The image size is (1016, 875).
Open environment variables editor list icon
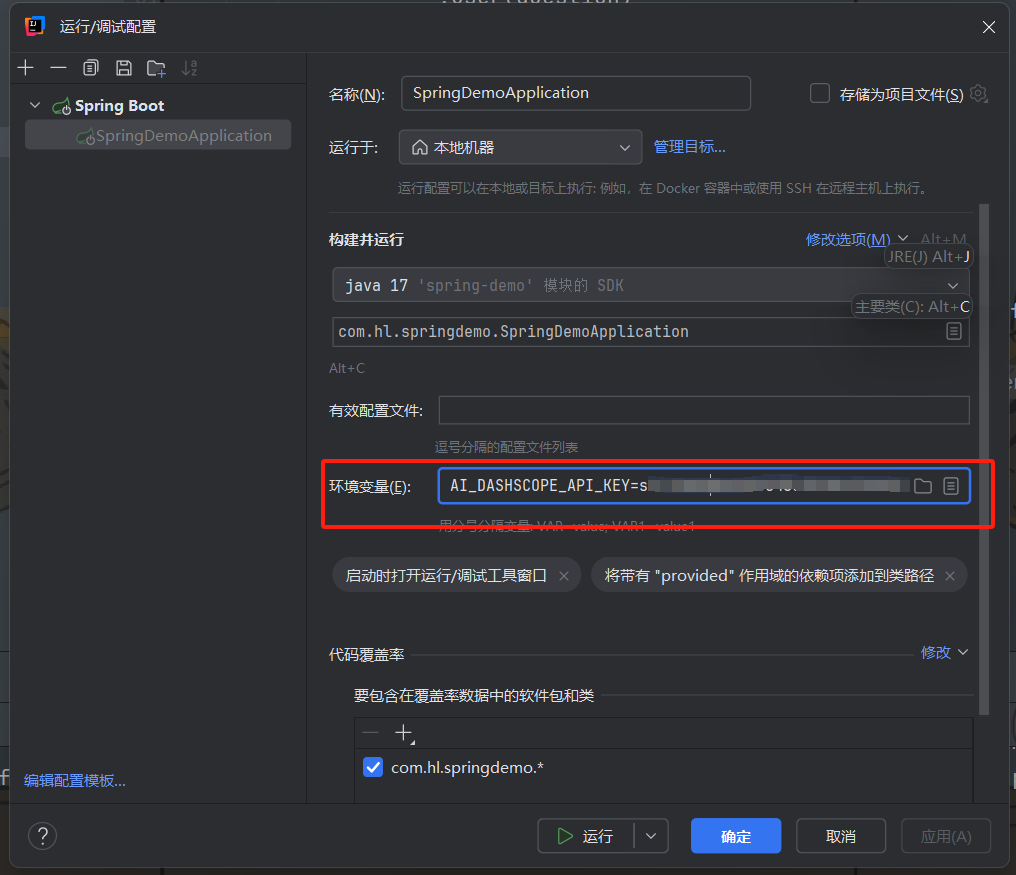pyautogui.click(x=951, y=485)
